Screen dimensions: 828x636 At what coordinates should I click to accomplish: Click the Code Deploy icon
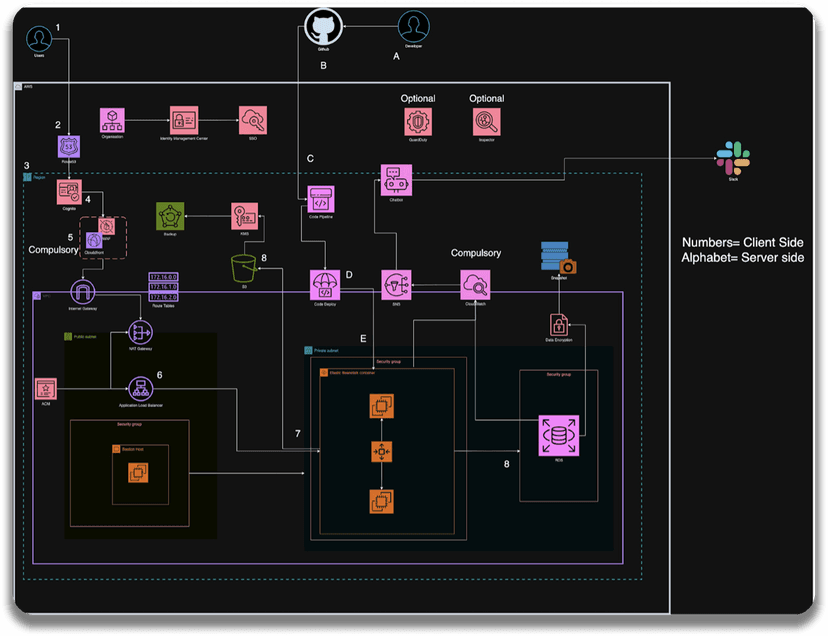coord(325,285)
